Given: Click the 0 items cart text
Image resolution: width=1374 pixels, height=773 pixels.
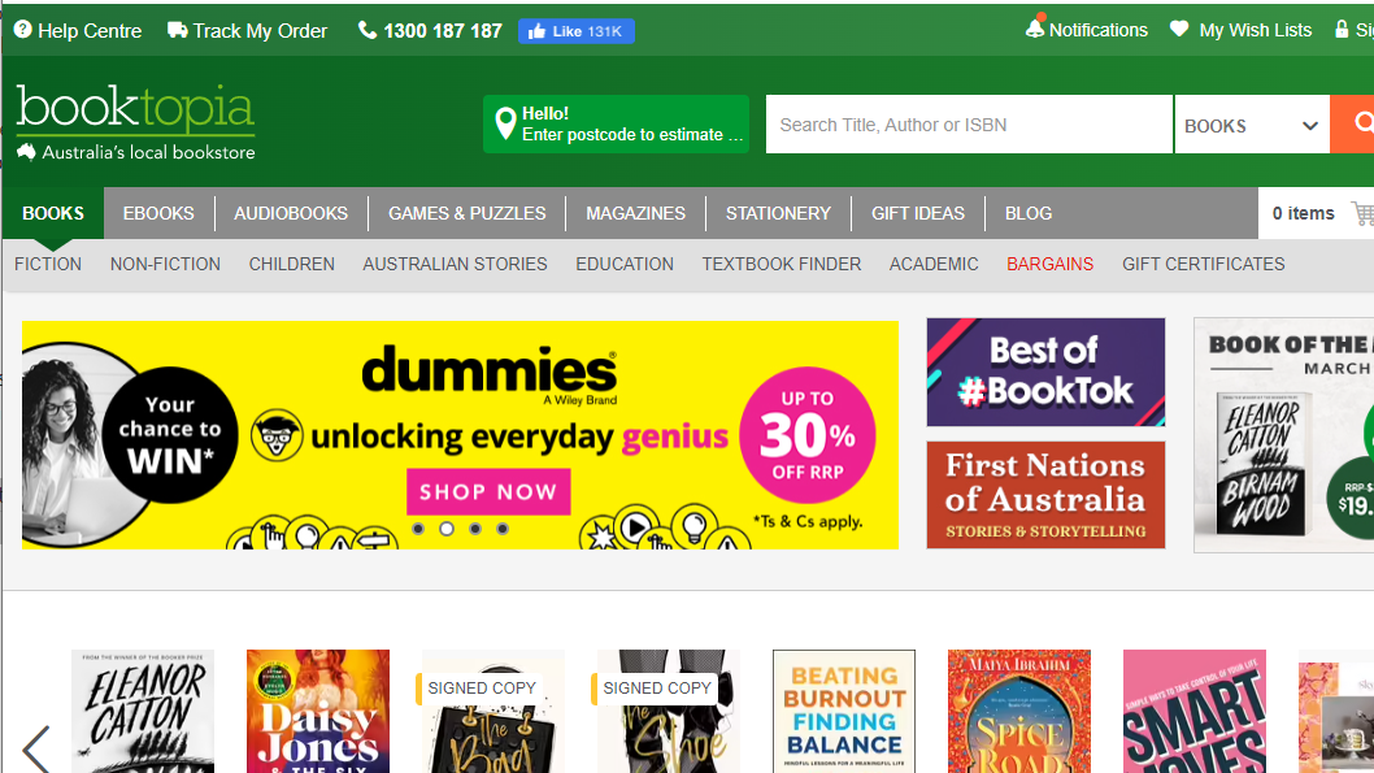Looking at the screenshot, I should [1303, 213].
